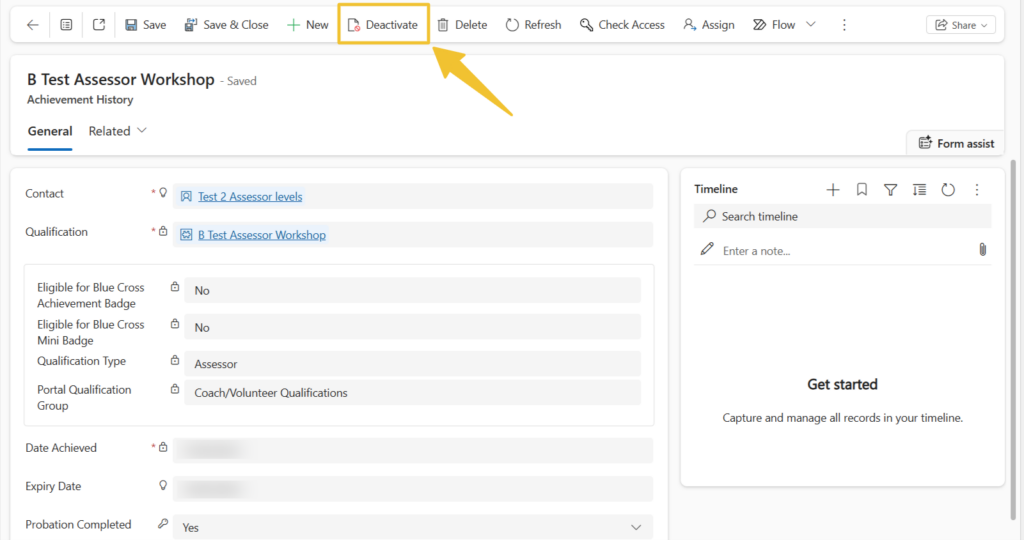The height and width of the screenshot is (540, 1024).
Task: Open record set list icon
Action: click(x=66, y=25)
